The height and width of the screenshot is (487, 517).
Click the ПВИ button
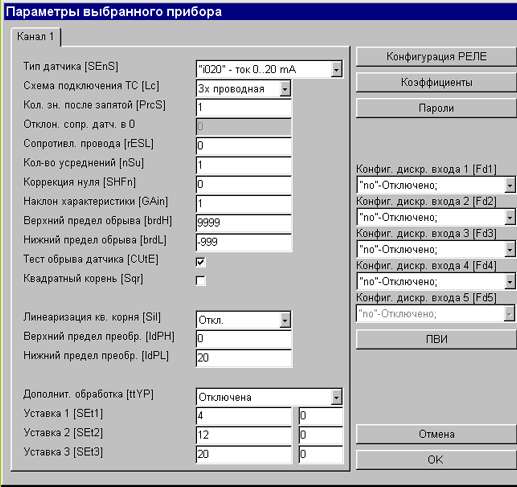click(436, 340)
